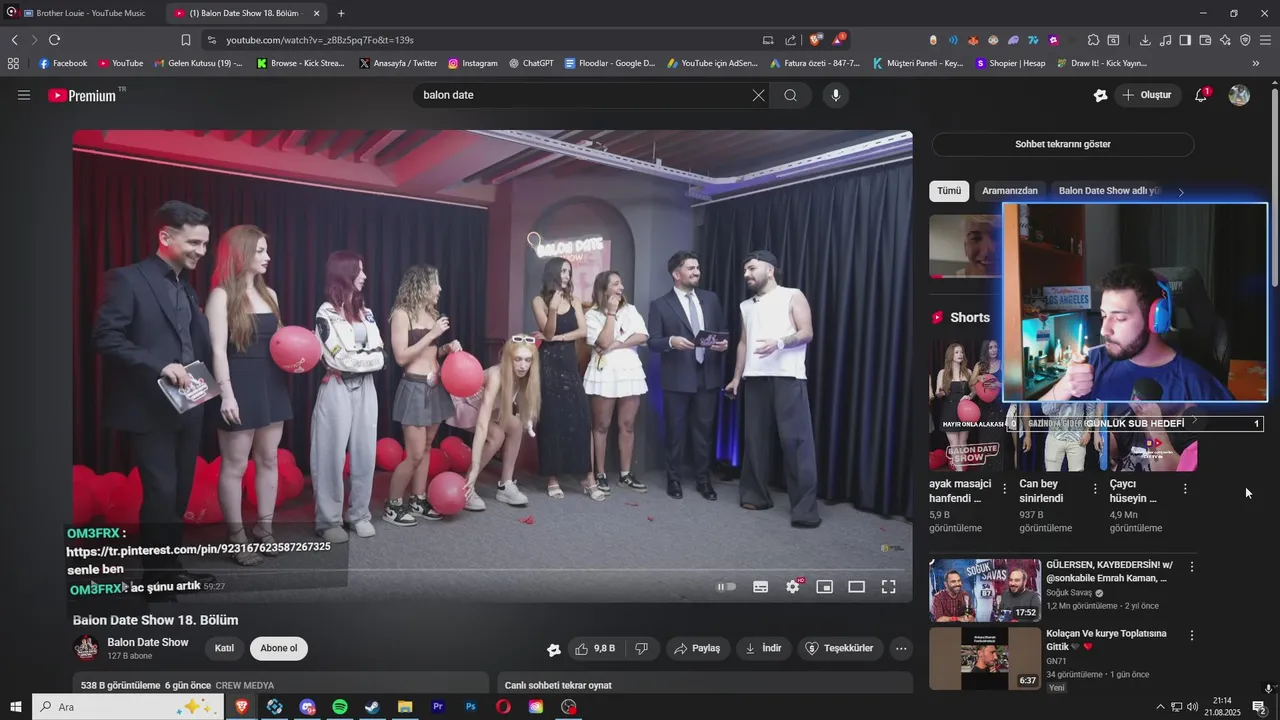1280x720 pixels.
Task: Start voice search with the microphone
Action: [836, 95]
